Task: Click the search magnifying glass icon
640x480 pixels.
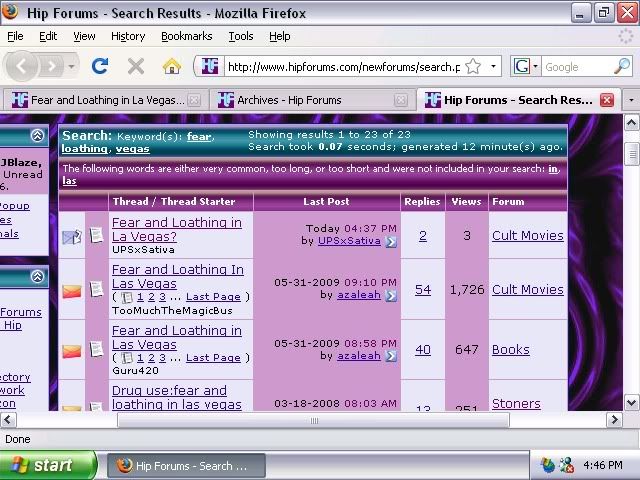Action: tap(622, 66)
